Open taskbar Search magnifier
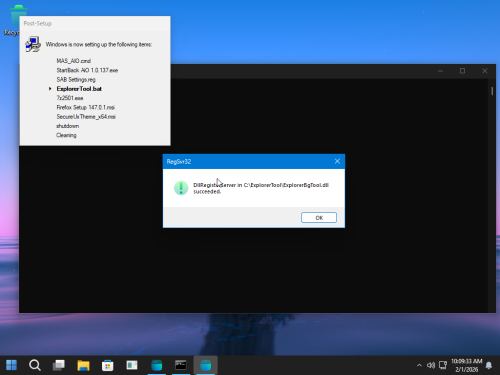Viewport: 500px width, 375px height. pos(35,365)
